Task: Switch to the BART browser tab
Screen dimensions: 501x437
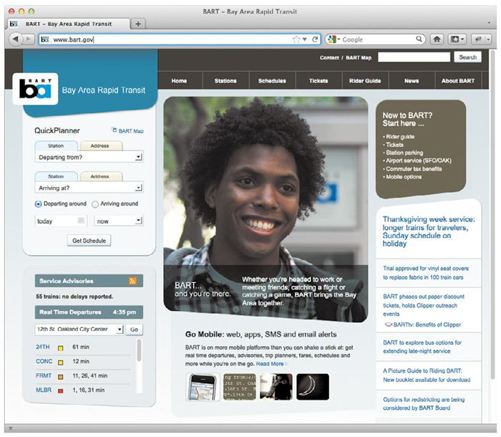Action: click(68, 24)
